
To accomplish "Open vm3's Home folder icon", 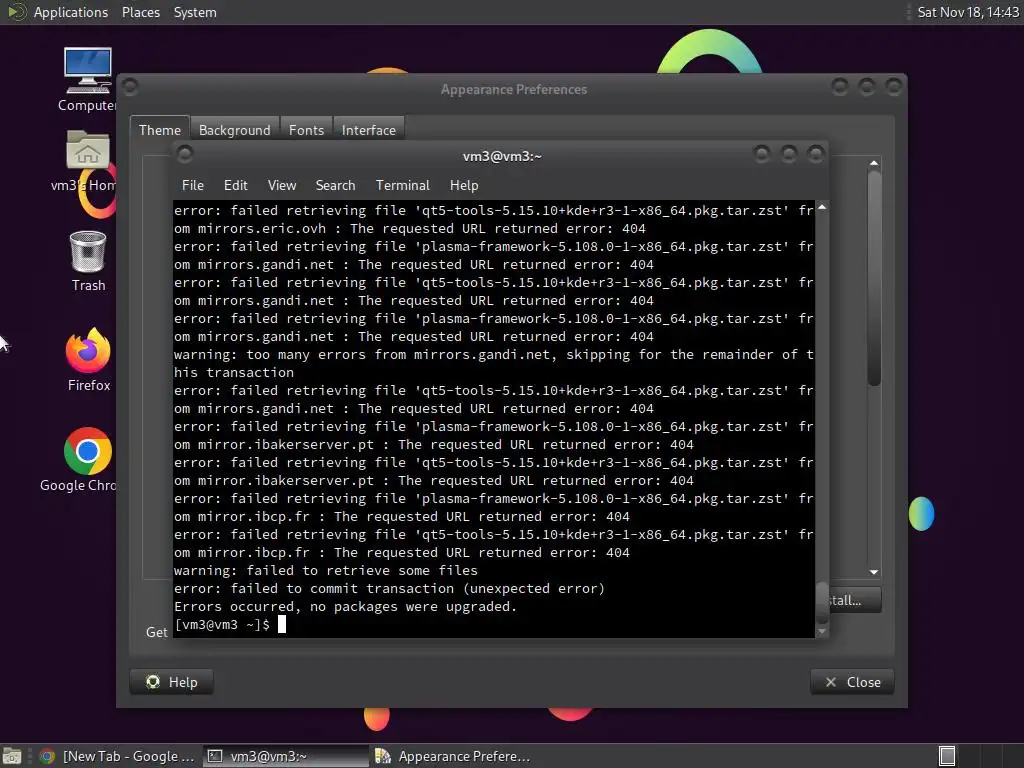I will click(x=88, y=151).
